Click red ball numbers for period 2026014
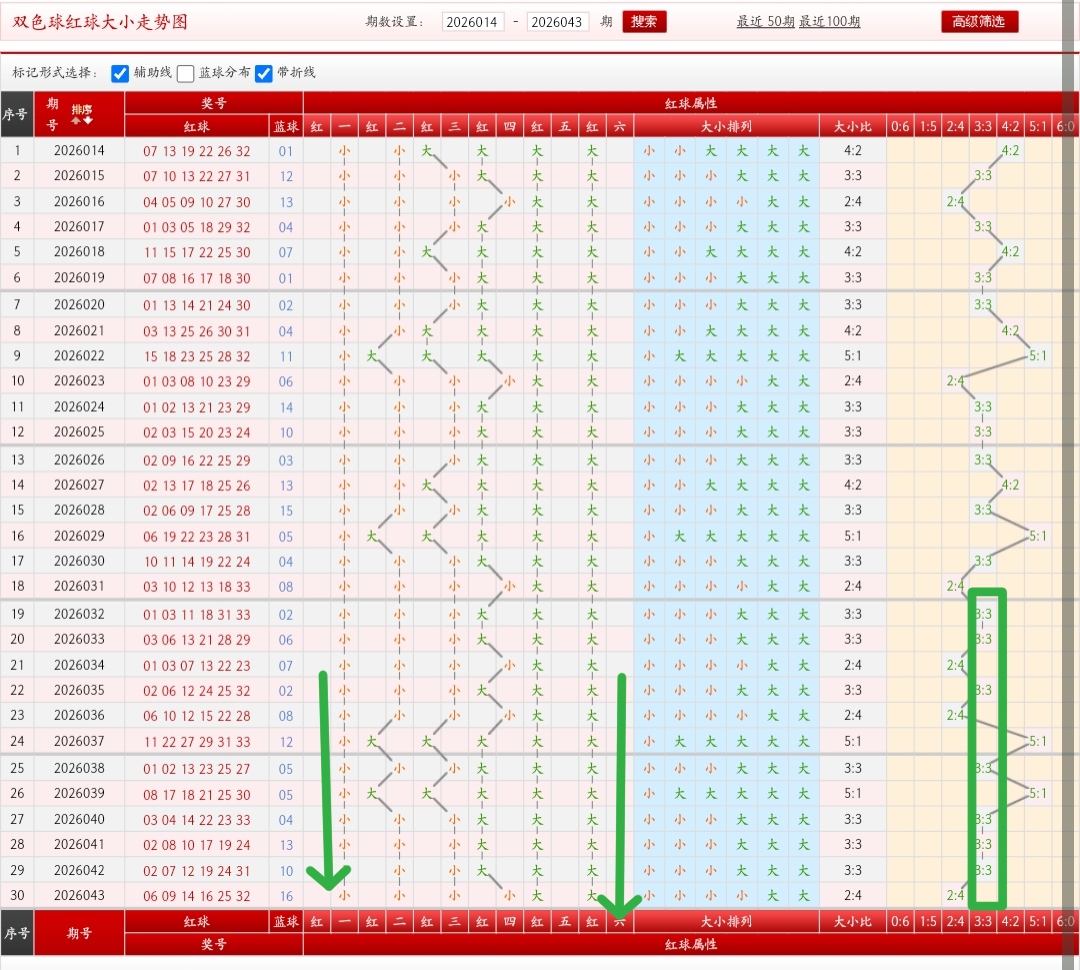The height and width of the screenshot is (970, 1080). (197, 151)
